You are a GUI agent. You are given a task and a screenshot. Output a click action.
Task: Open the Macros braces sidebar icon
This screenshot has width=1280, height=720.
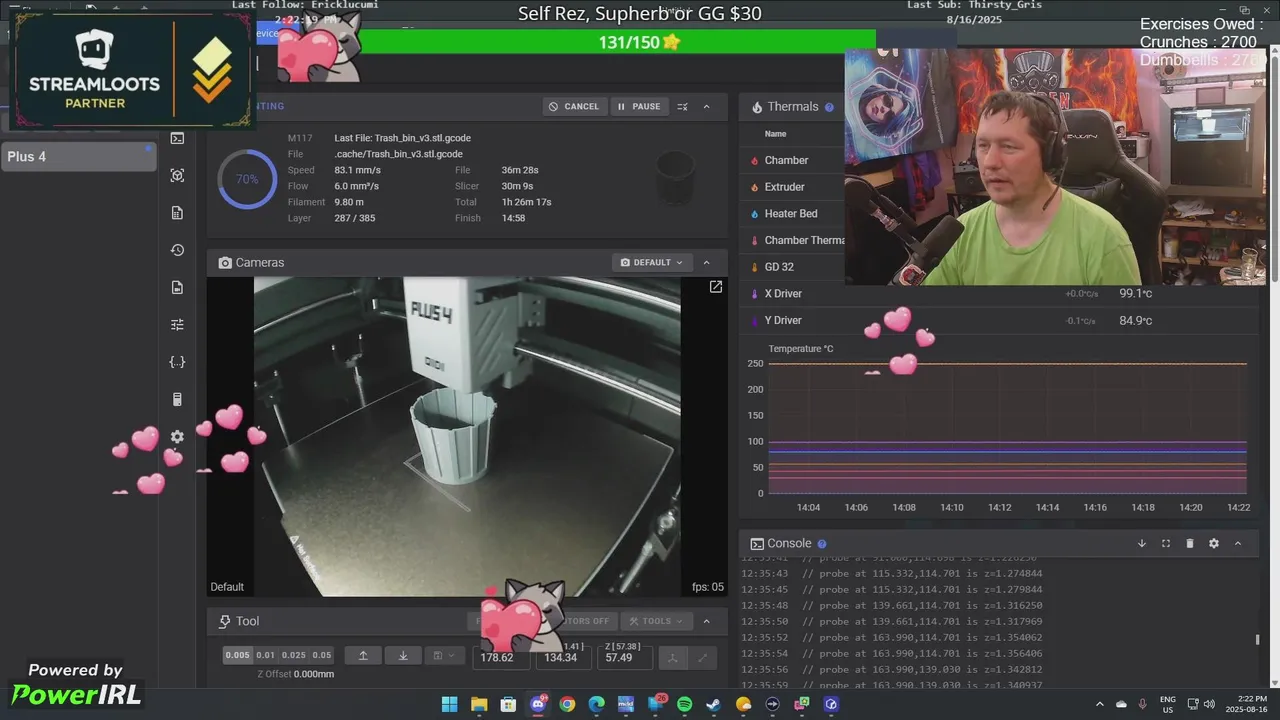click(177, 362)
